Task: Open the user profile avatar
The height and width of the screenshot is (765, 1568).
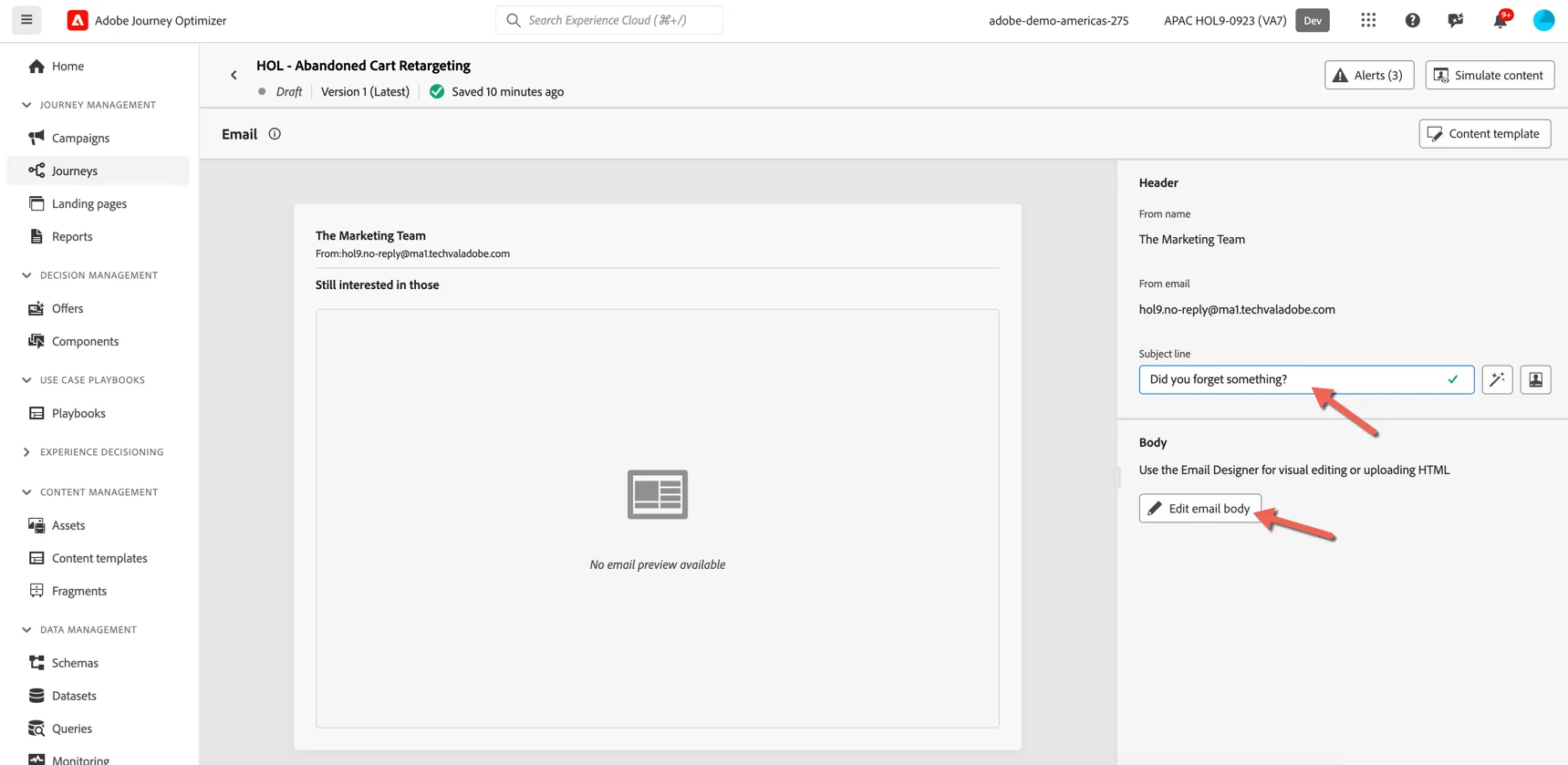Action: click(1543, 20)
